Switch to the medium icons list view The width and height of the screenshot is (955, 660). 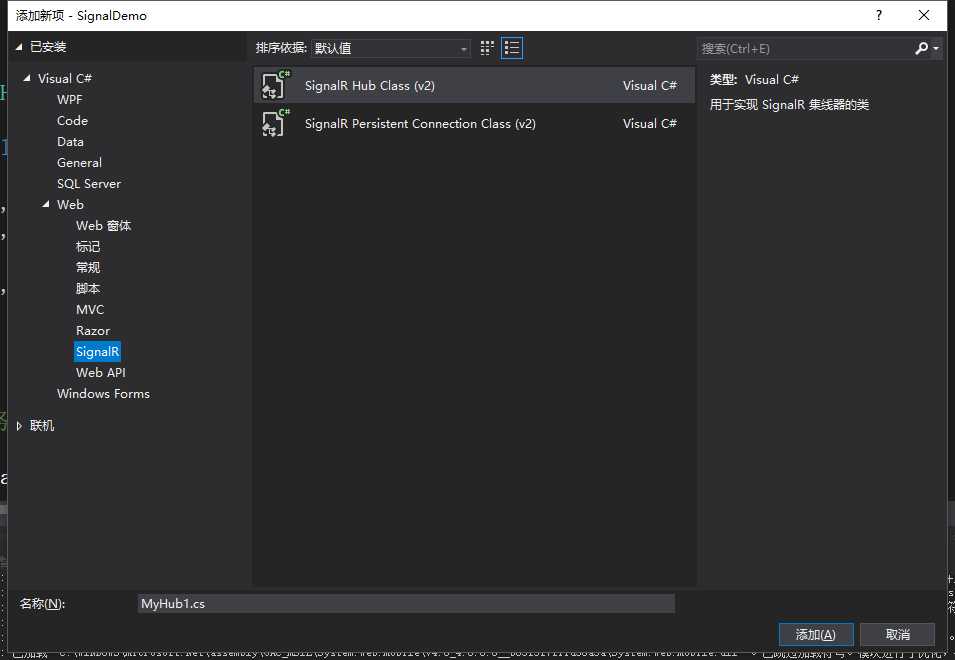pos(512,48)
